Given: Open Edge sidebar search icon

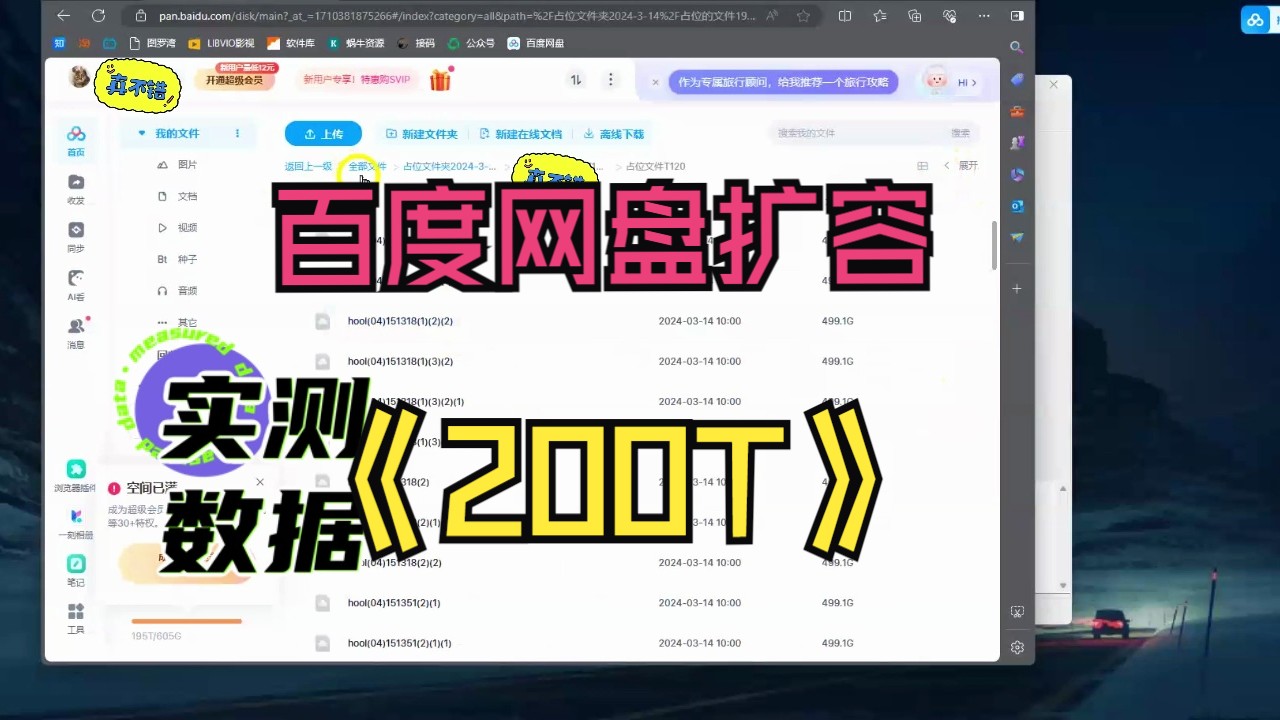Looking at the screenshot, I should pos(1017,47).
